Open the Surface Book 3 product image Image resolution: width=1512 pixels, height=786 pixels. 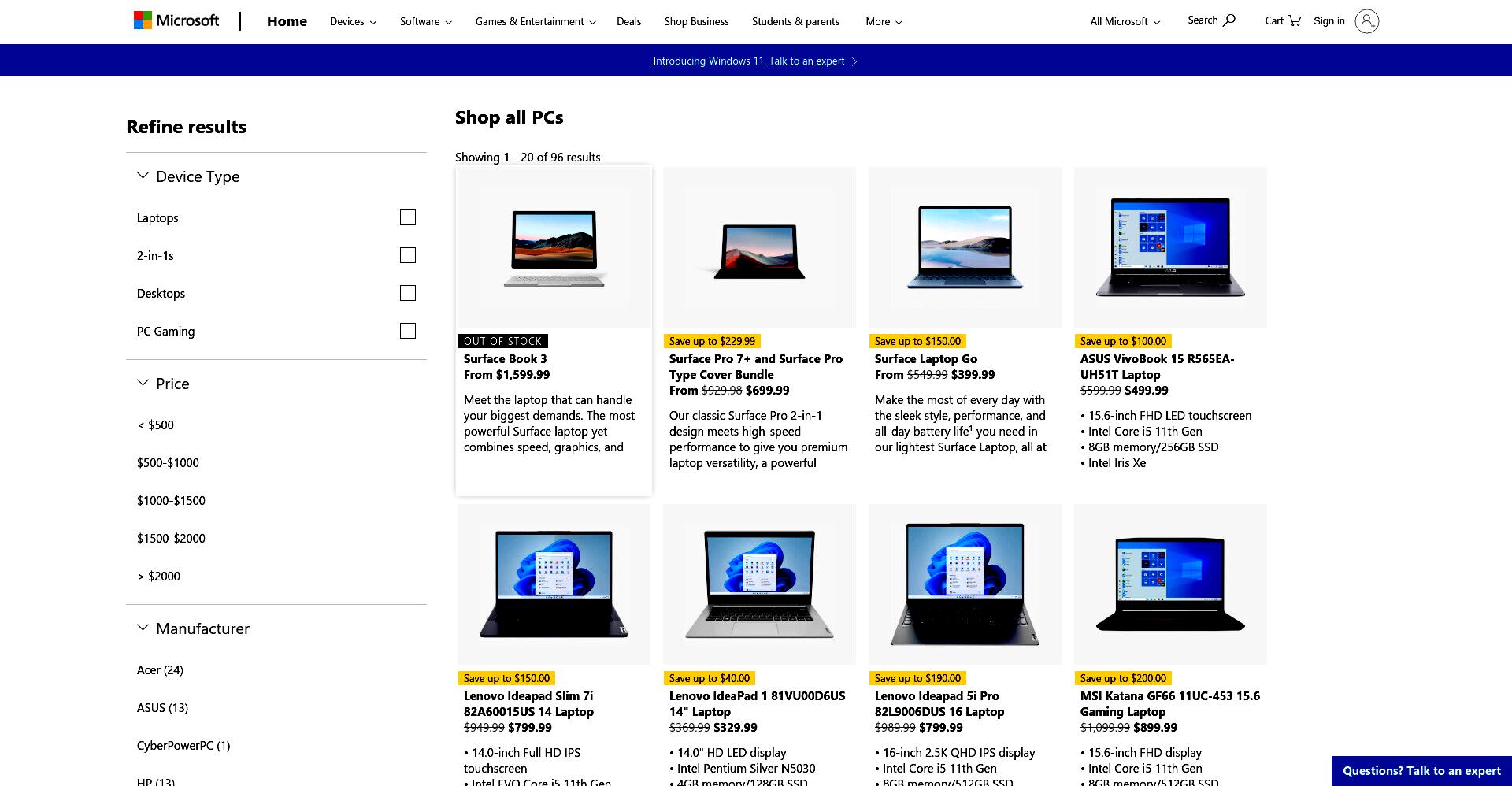pos(554,247)
